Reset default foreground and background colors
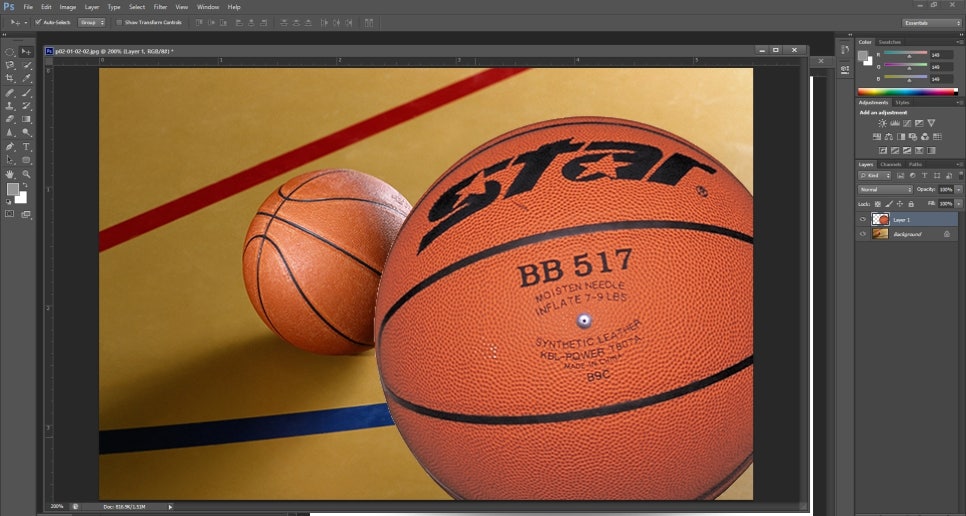The height and width of the screenshot is (516, 966). tap(9, 201)
